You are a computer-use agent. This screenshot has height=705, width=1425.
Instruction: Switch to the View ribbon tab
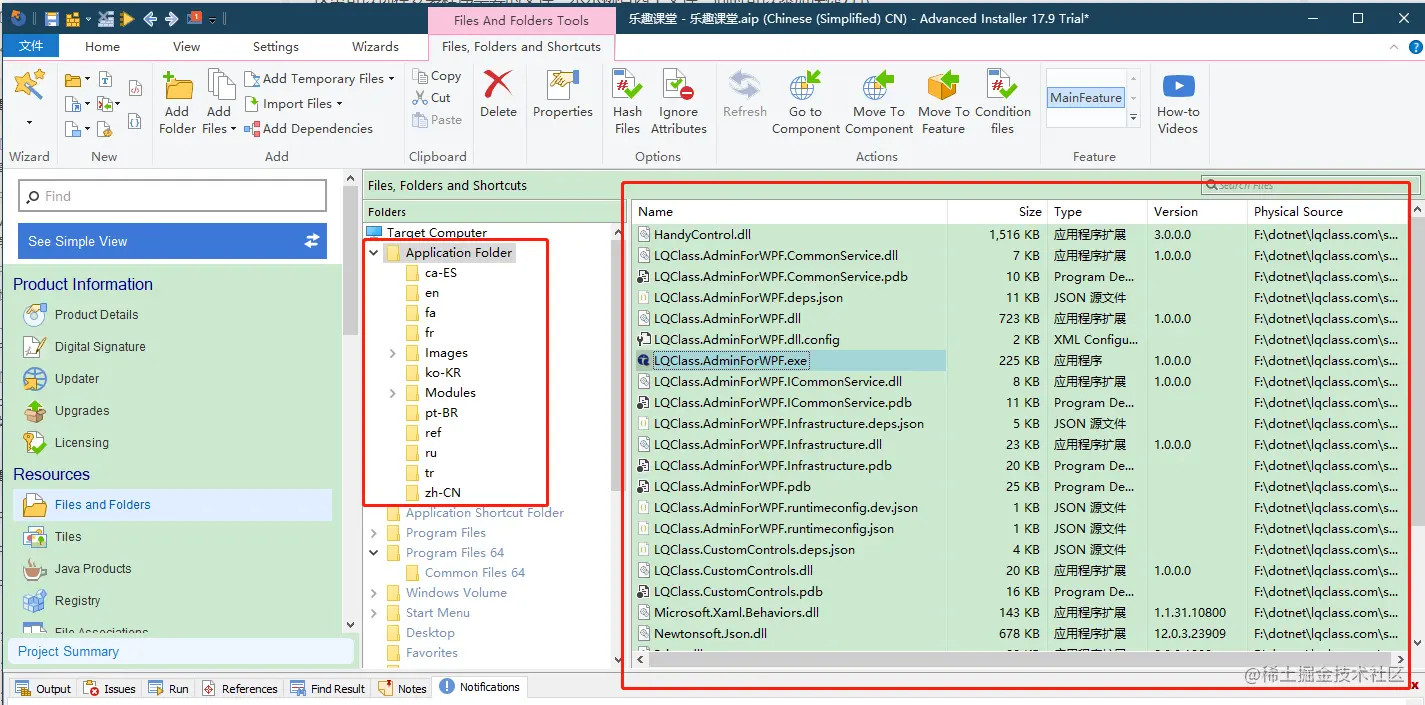pos(186,46)
